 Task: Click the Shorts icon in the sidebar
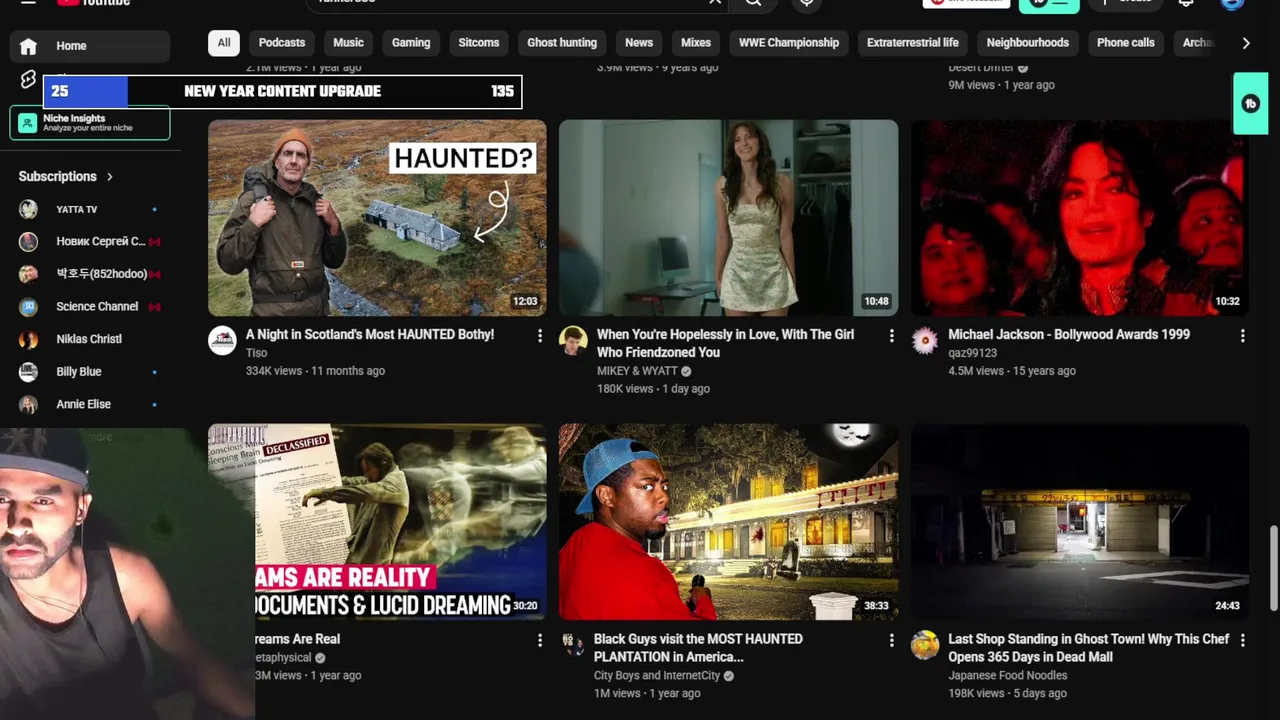pyautogui.click(x=28, y=79)
